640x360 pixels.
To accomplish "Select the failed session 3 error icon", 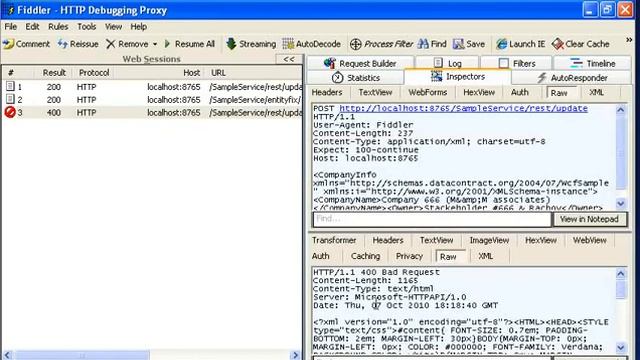I will click(x=10, y=112).
